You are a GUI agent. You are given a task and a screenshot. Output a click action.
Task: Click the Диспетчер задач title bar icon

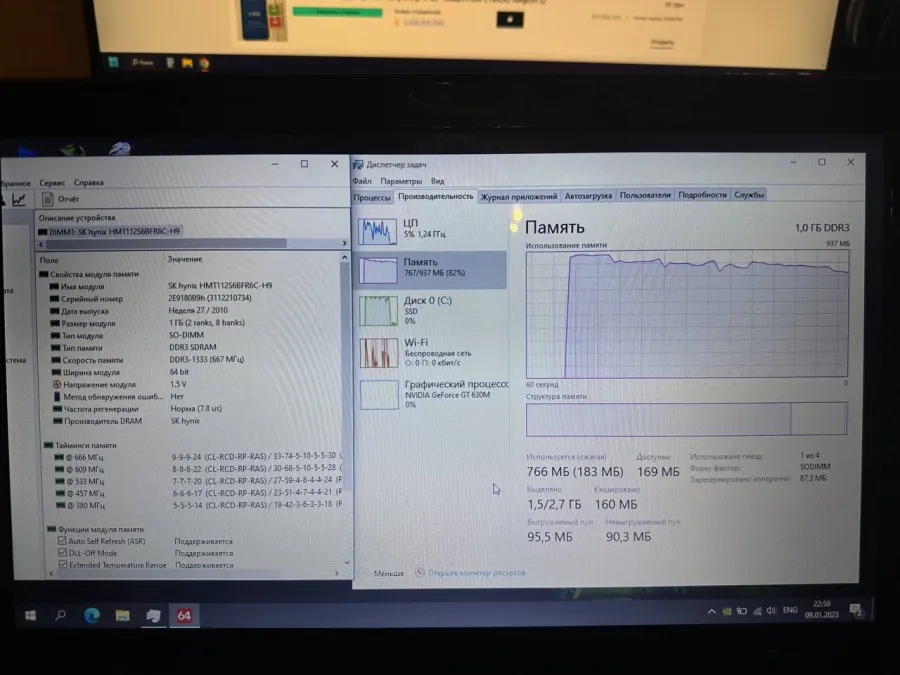pyautogui.click(x=358, y=165)
